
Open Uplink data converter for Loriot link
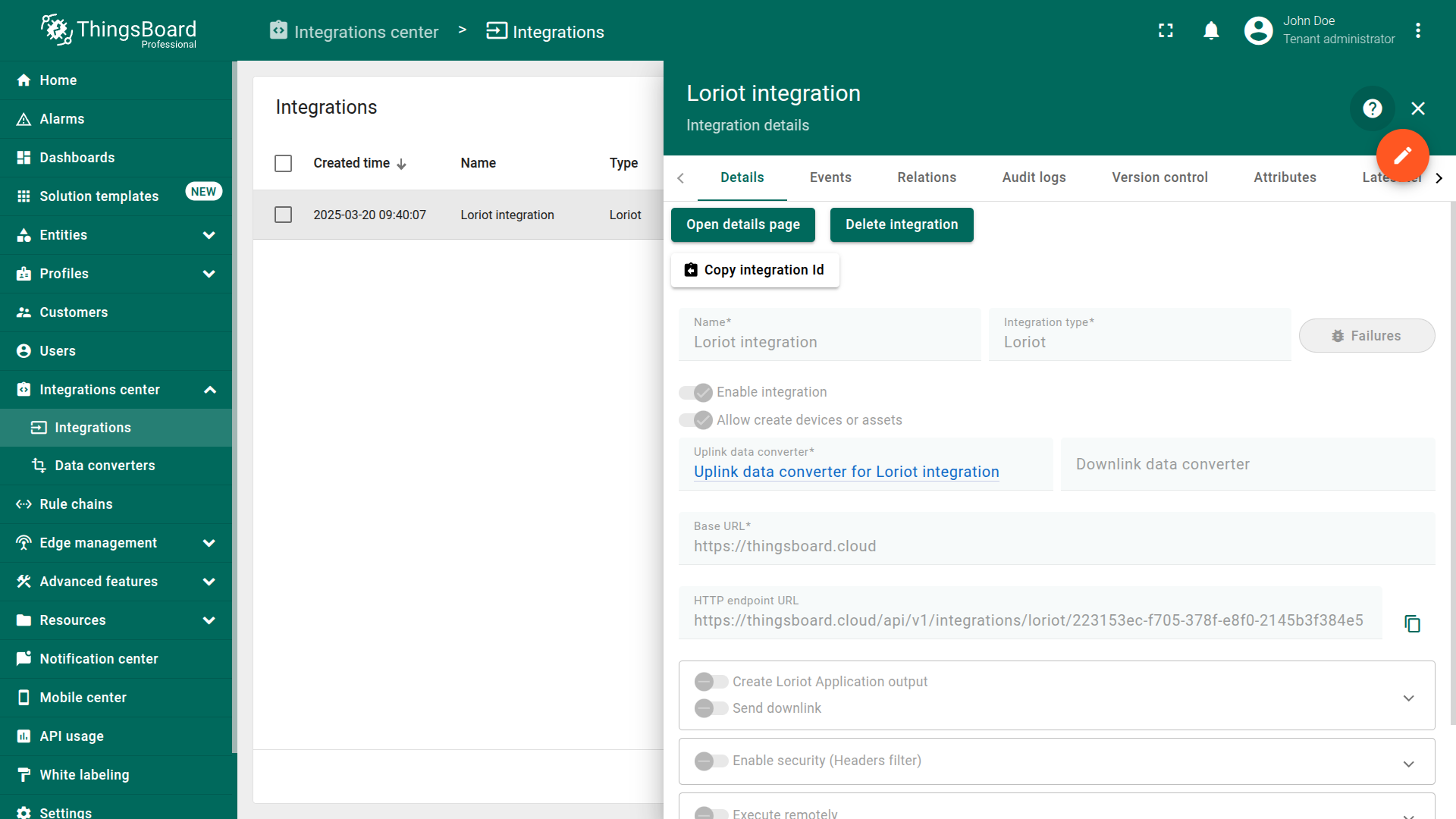point(846,472)
